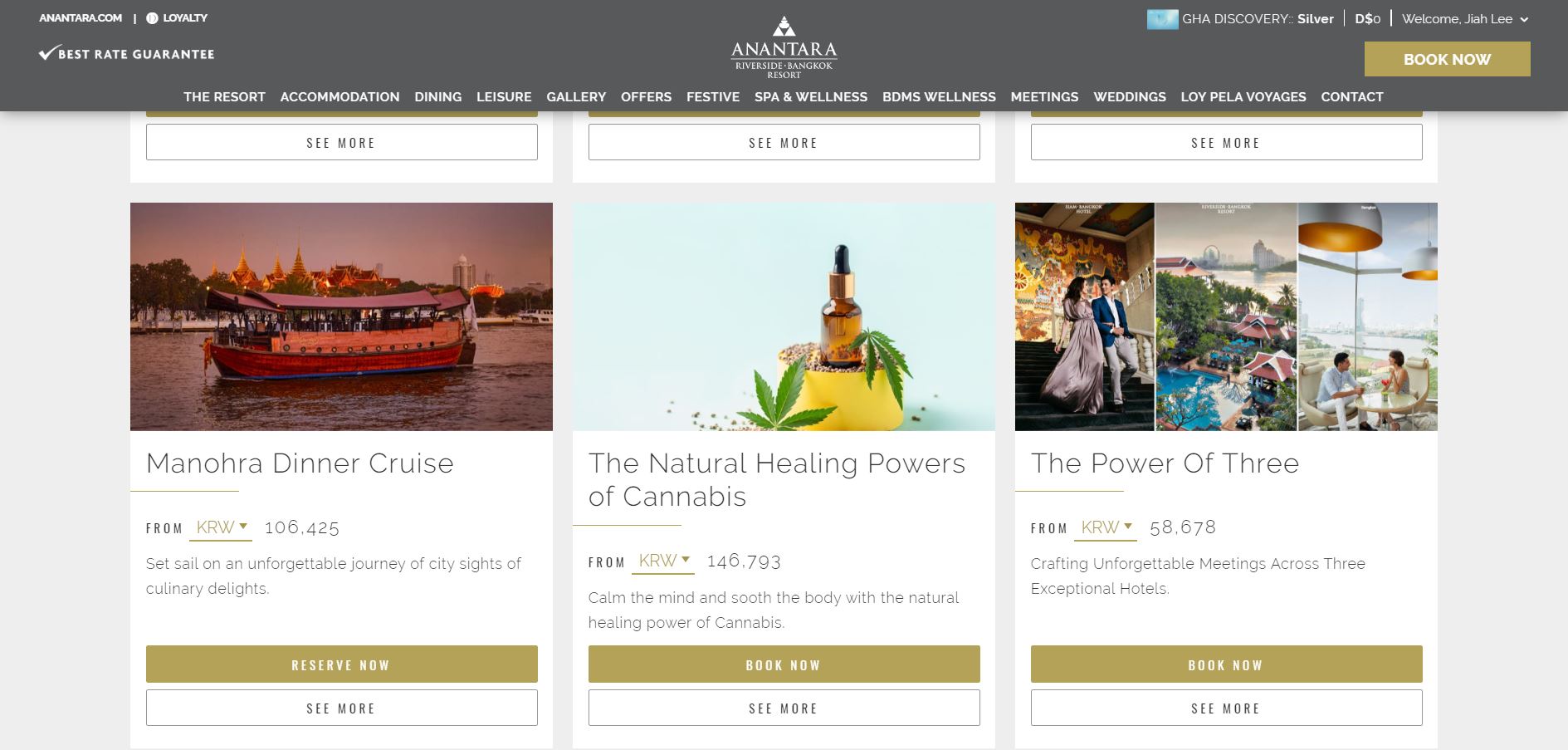Go to the Offers menu item

point(646,96)
